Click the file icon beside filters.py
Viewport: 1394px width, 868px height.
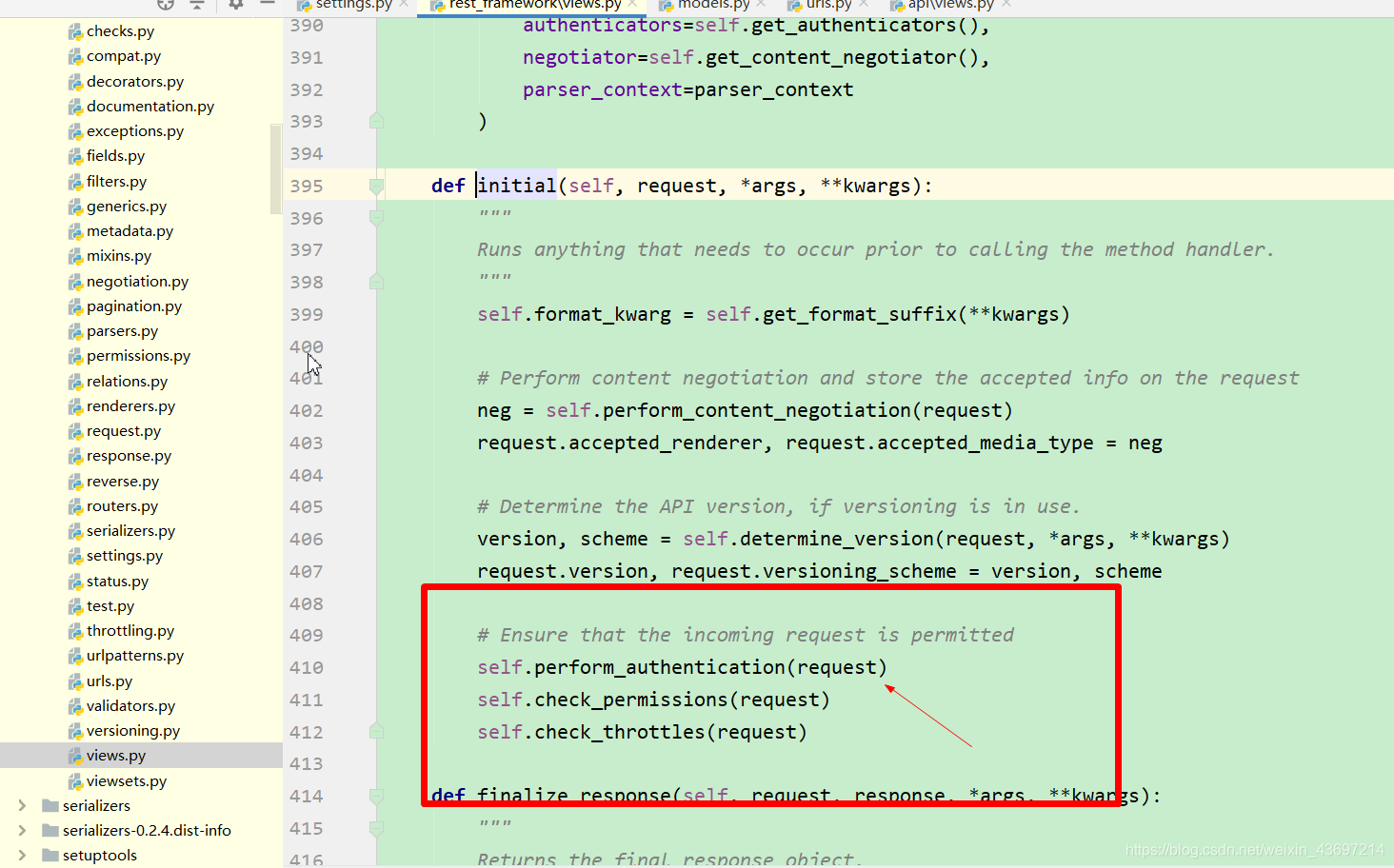coord(75,182)
